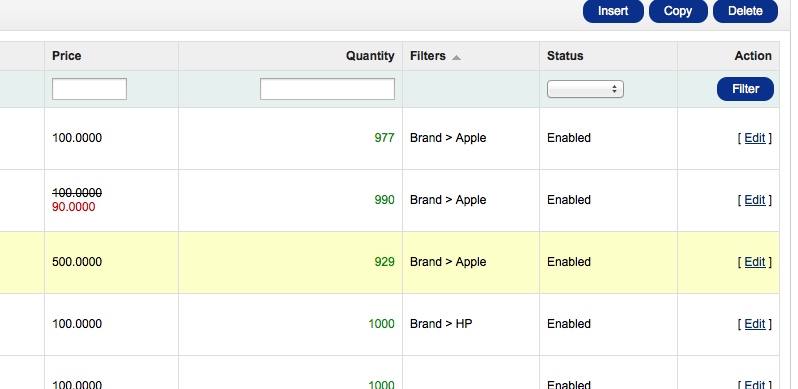Image resolution: width=798 pixels, height=389 pixels.
Task: Select the Brand > HP filter text
Action: point(441,324)
